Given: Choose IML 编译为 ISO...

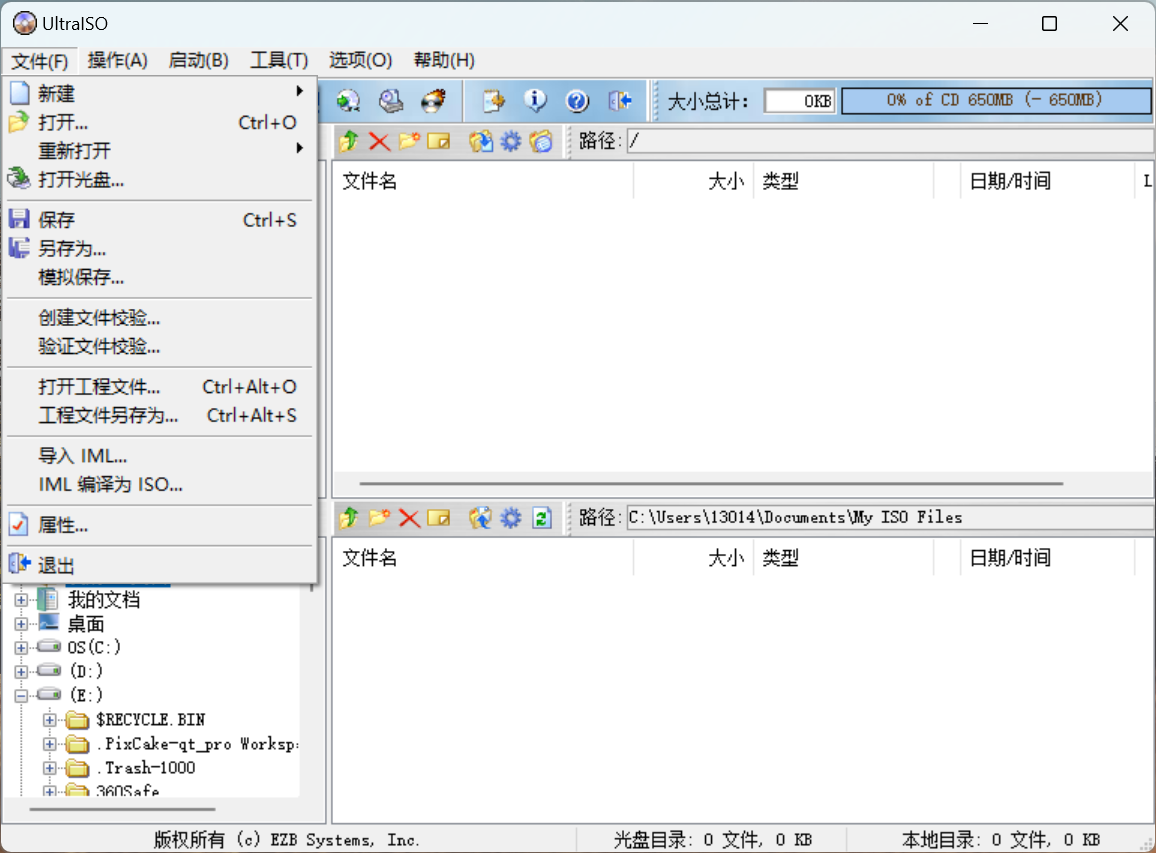Looking at the screenshot, I should click(x=159, y=484).
